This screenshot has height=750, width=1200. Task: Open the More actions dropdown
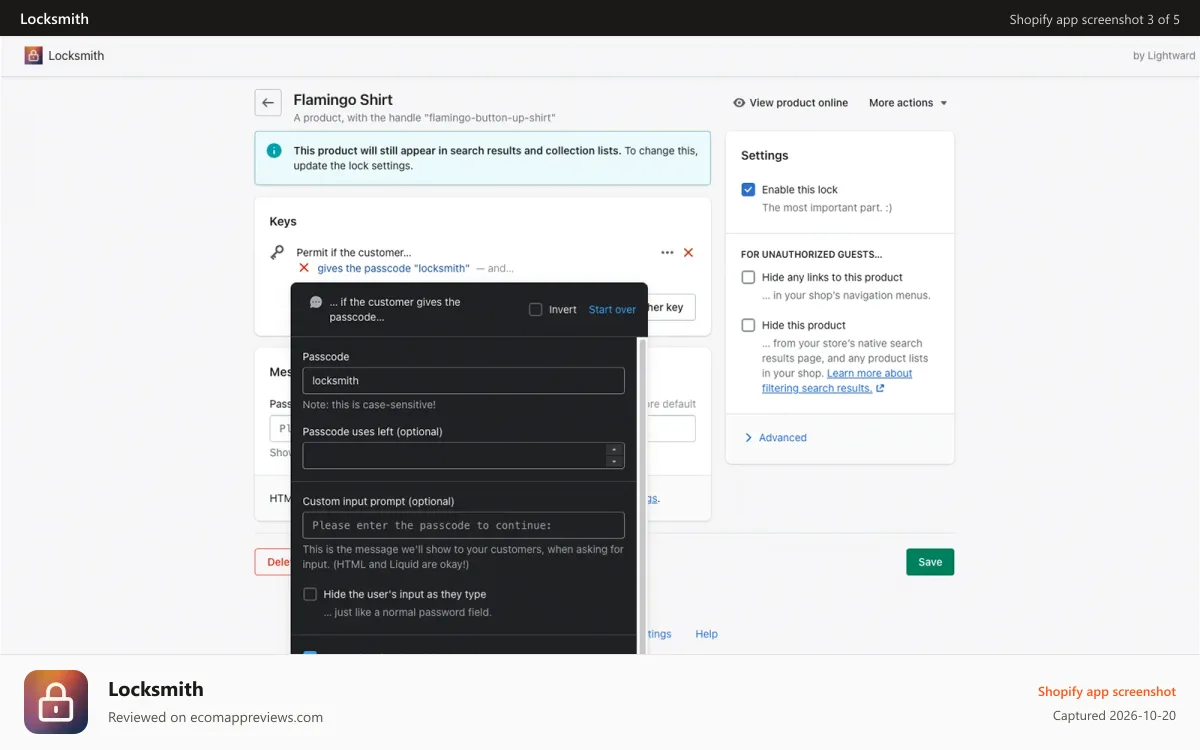908,103
